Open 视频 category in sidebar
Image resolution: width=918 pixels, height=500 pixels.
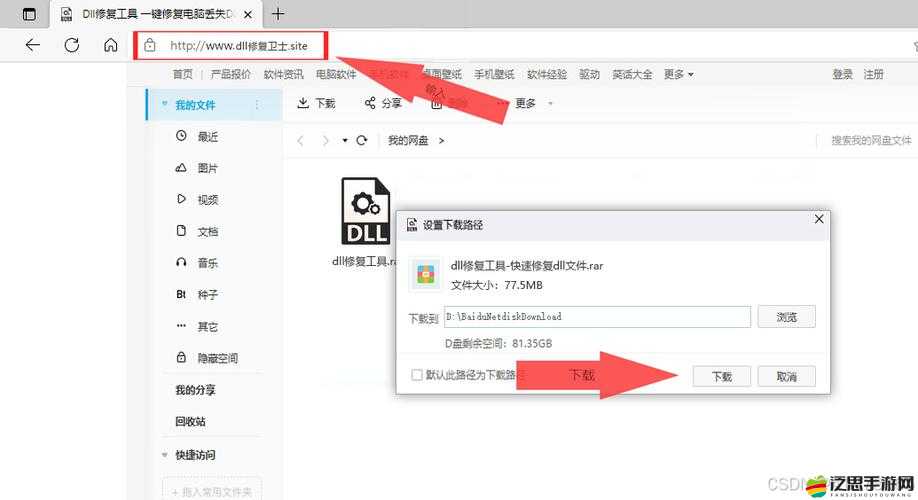(207, 200)
